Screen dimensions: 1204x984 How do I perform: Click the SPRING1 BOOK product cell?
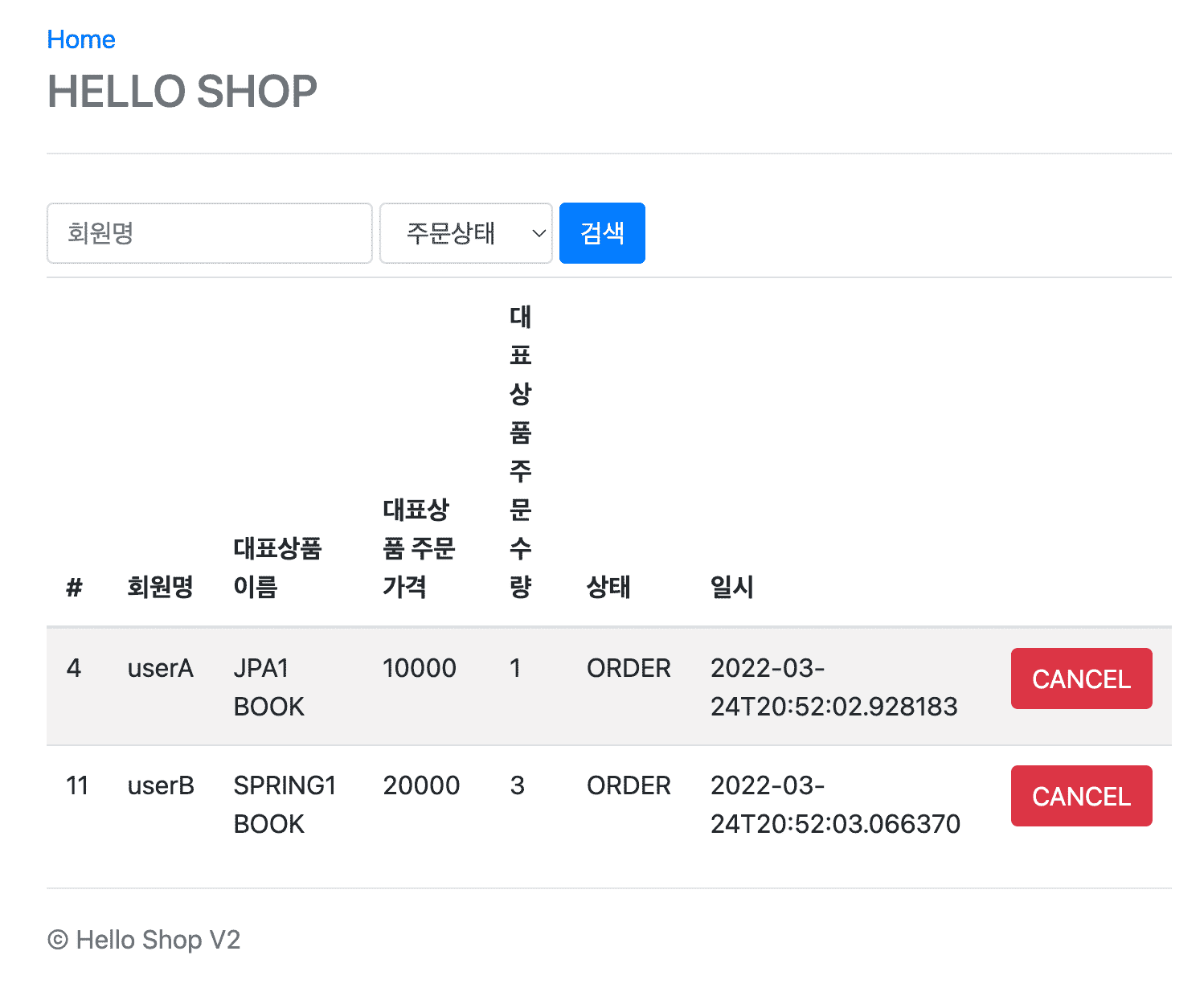coord(285,805)
